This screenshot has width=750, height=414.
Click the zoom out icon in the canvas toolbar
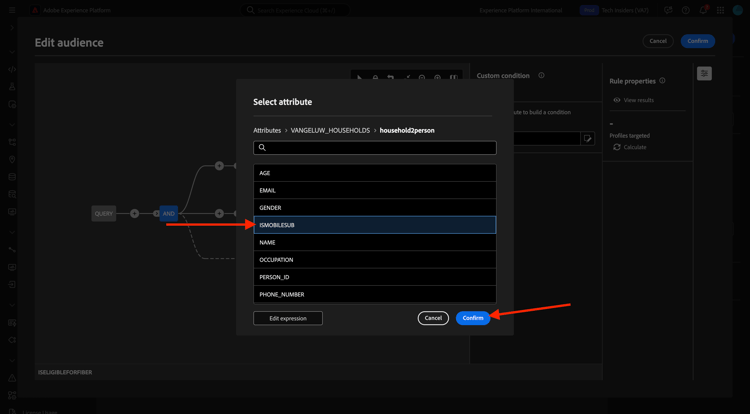point(422,77)
